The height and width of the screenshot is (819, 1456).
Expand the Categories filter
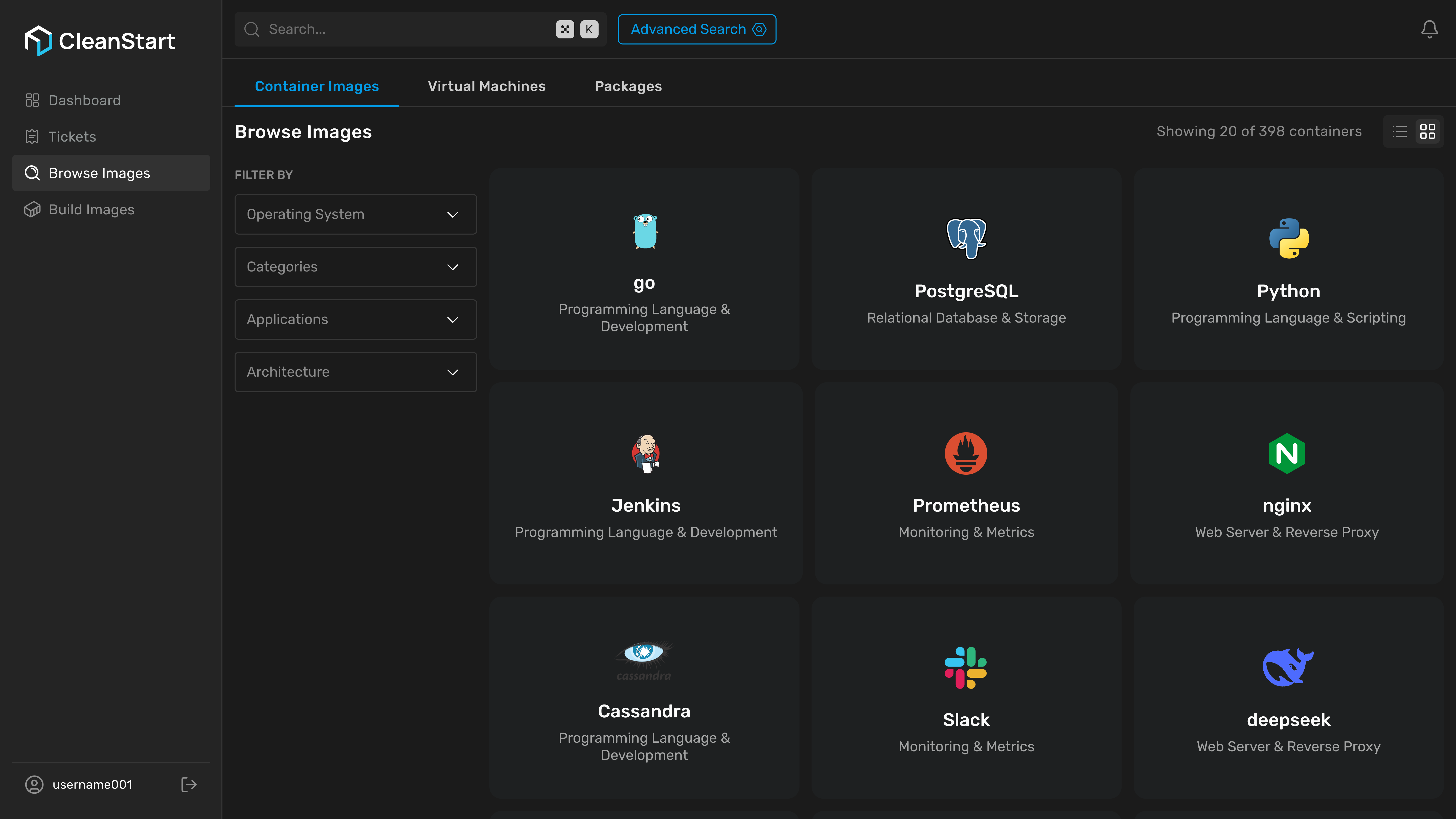coord(355,267)
